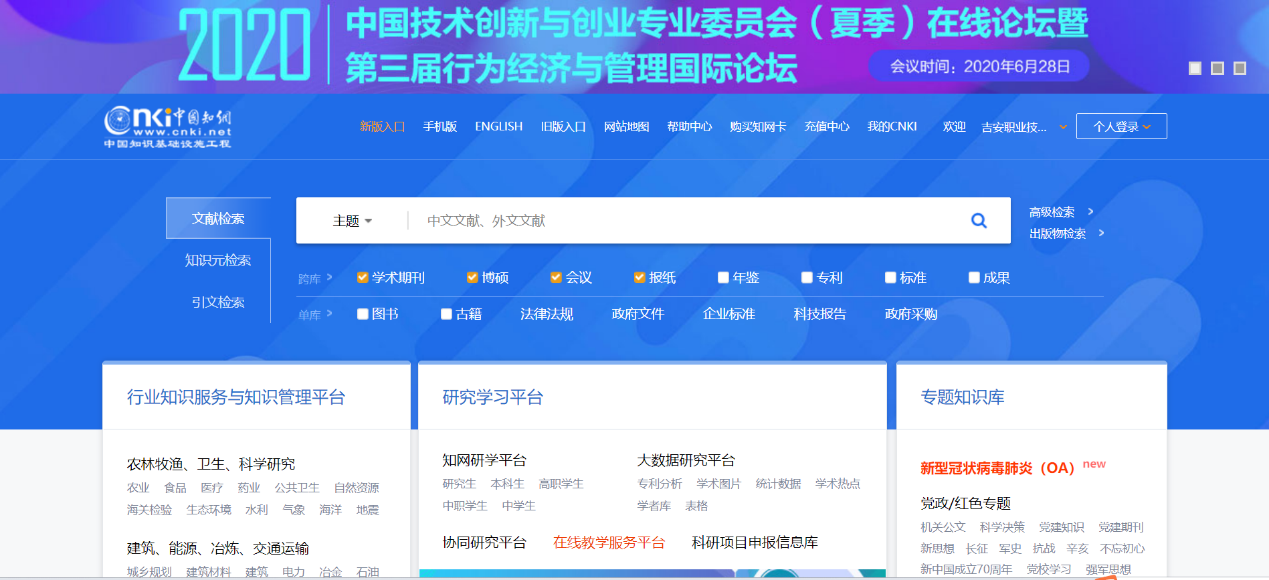Open the 公共卫生 link
Viewport: 1269px width, 580px height.
pyautogui.click(x=297, y=488)
